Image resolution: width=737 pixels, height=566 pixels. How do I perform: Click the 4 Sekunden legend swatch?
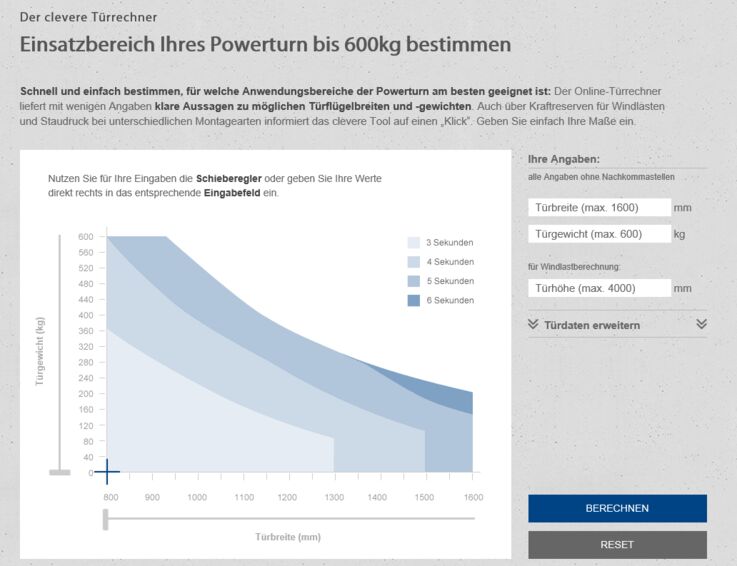click(x=414, y=262)
